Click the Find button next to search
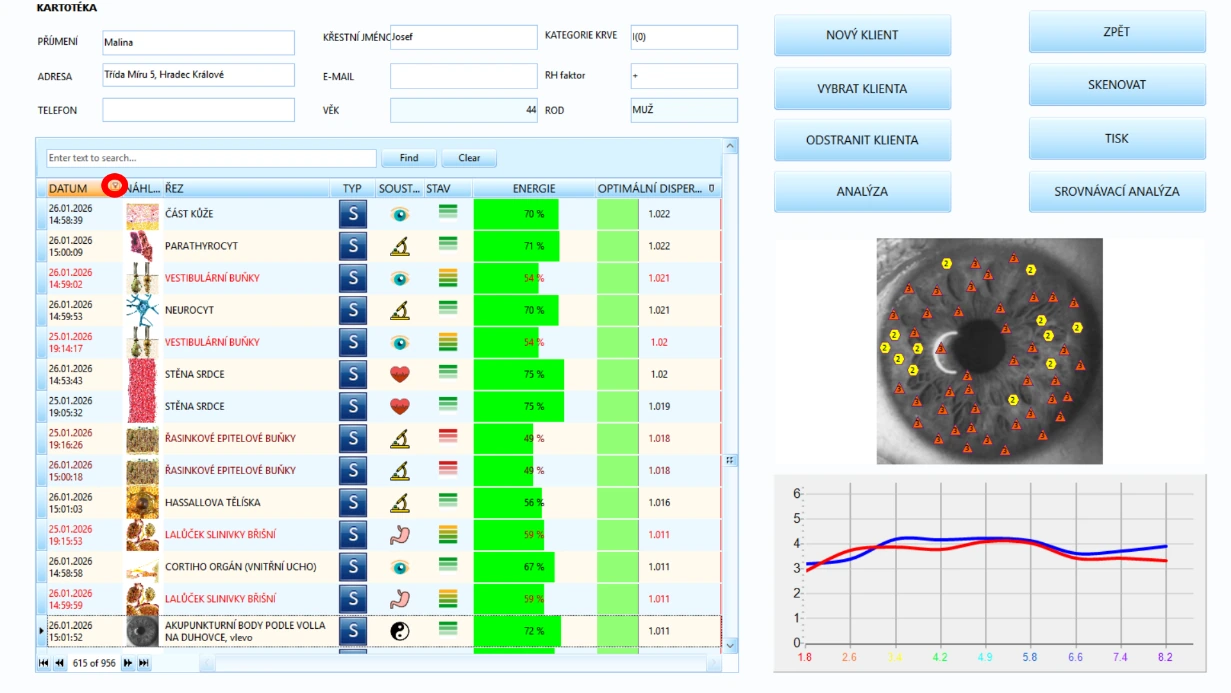This screenshot has width=1231, height=693. (409, 158)
